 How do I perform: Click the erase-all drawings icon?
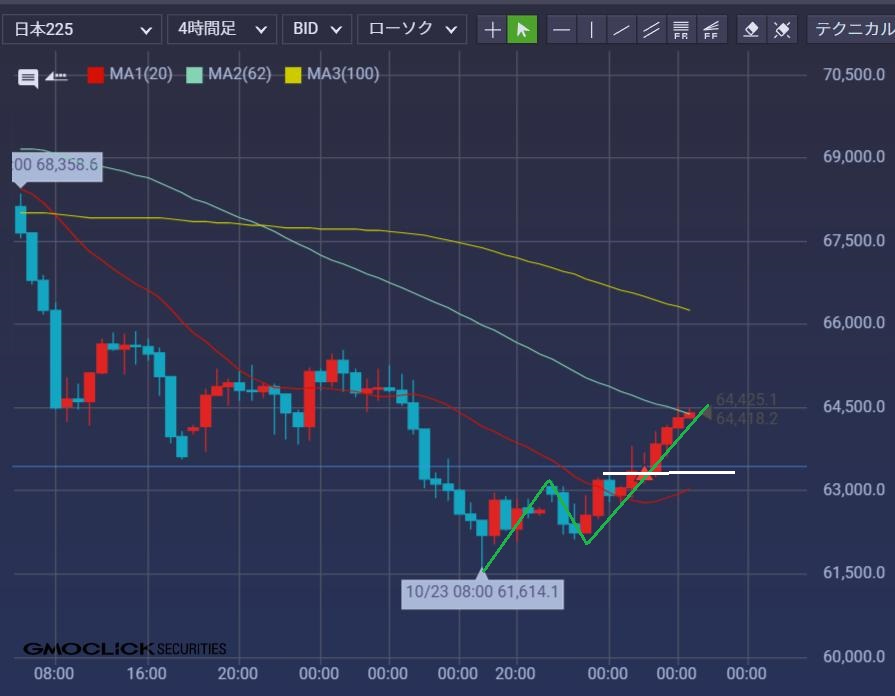pos(782,29)
